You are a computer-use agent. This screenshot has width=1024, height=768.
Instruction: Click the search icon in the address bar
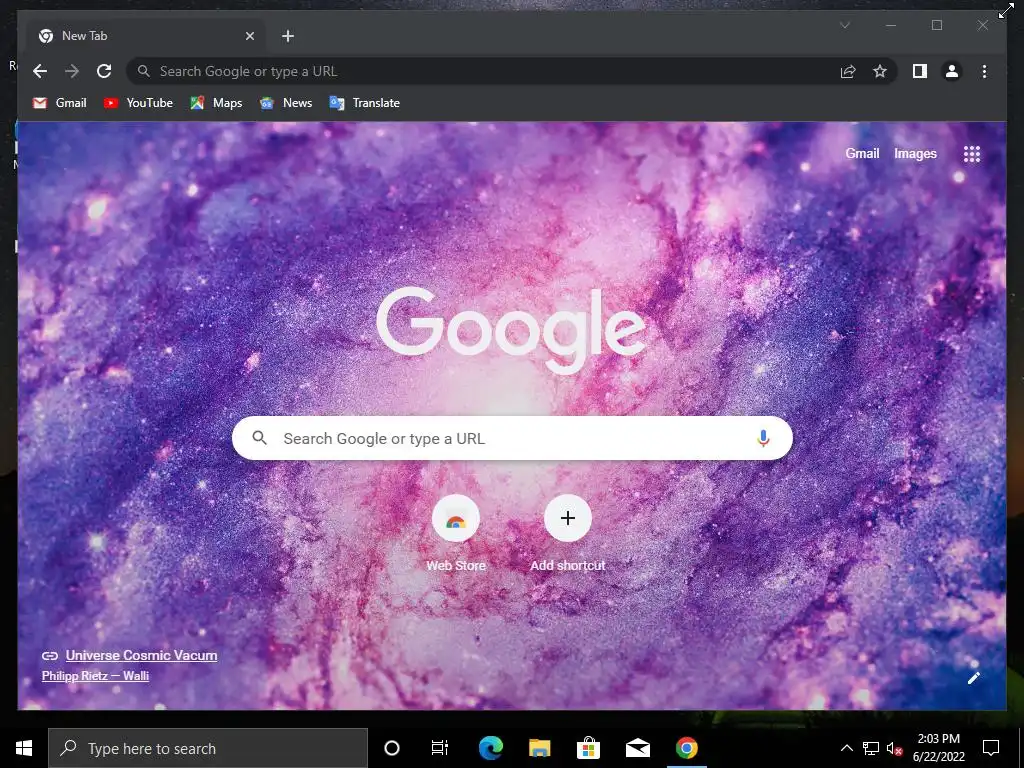click(144, 71)
